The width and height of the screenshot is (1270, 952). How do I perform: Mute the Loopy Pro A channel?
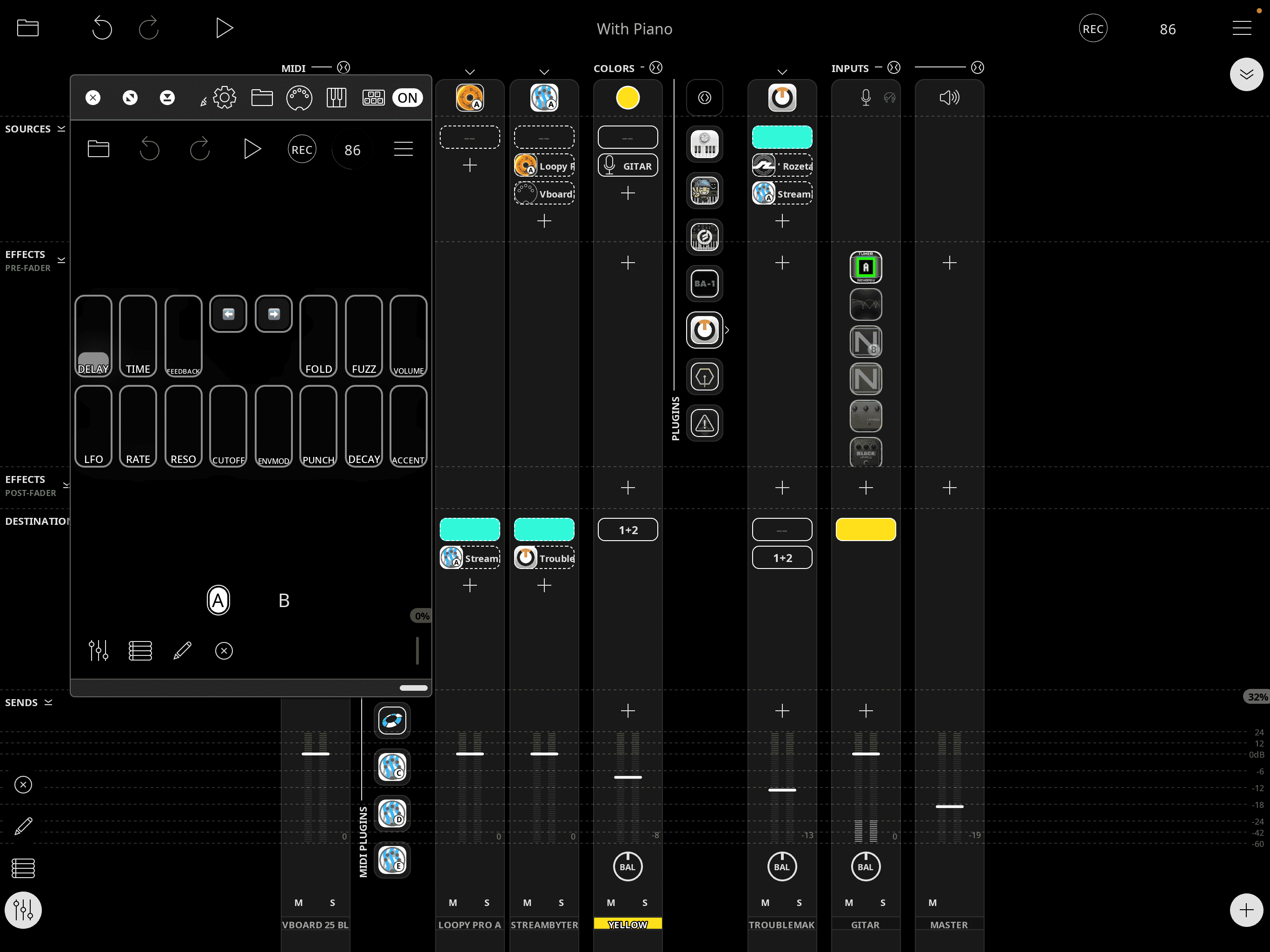[453, 902]
